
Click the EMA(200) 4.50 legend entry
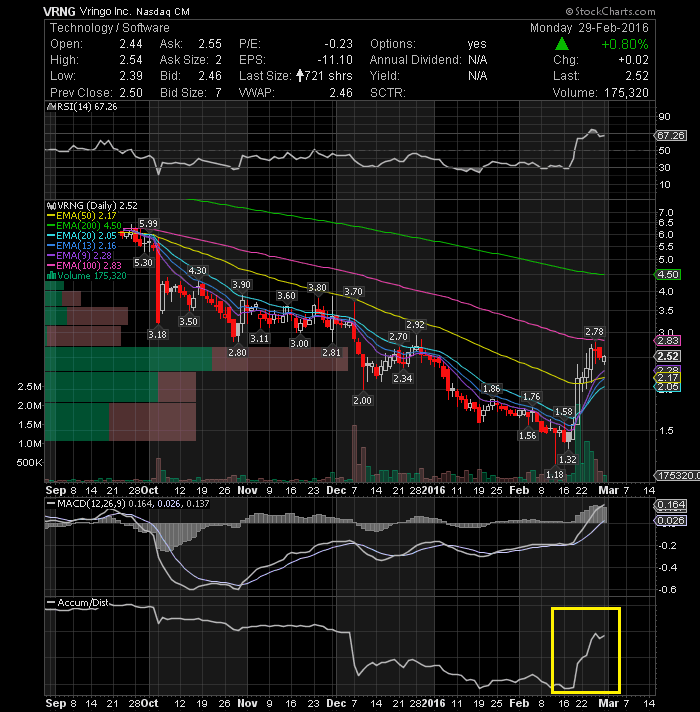(x=84, y=226)
